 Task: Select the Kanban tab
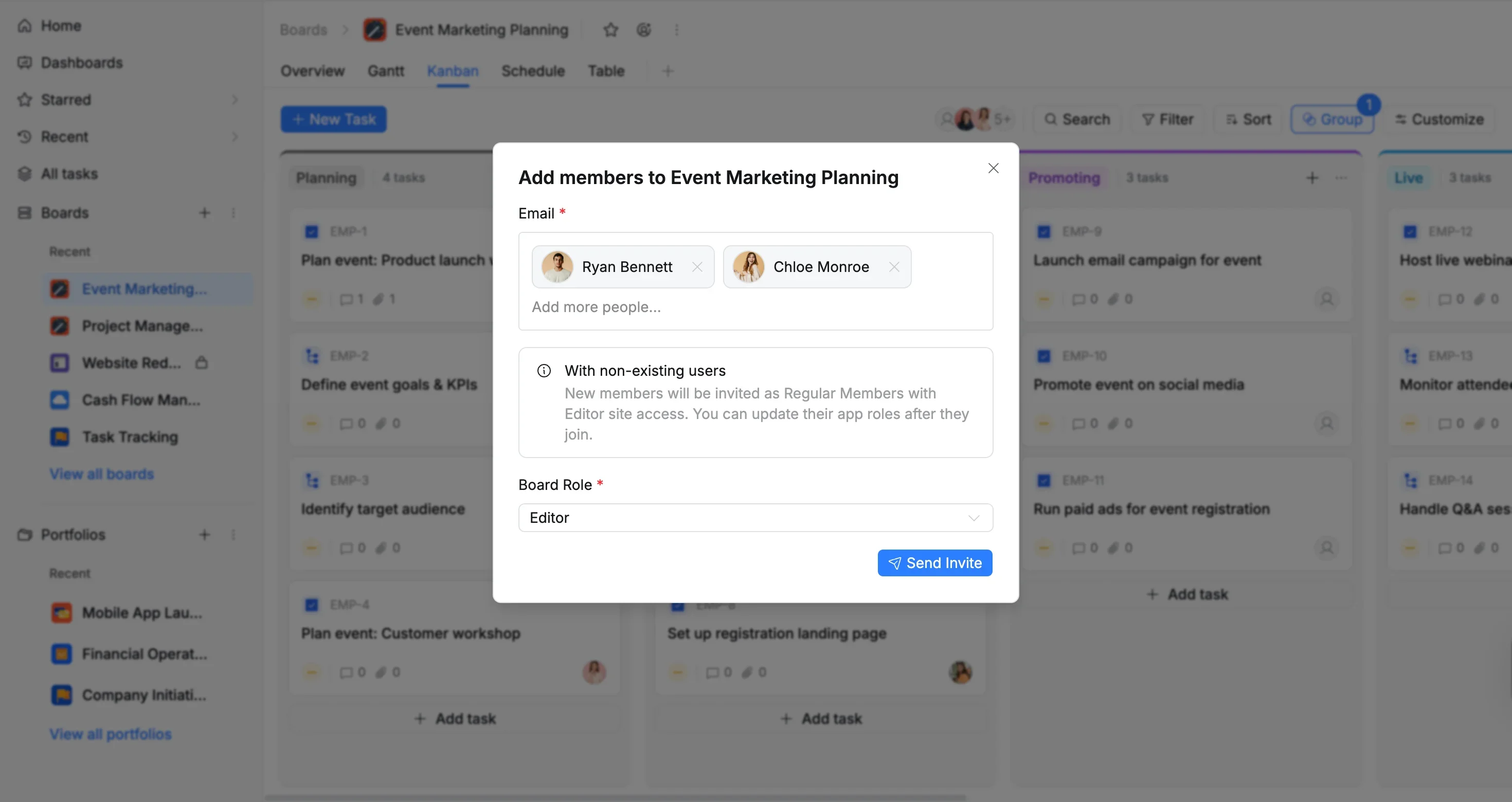pyautogui.click(x=453, y=71)
